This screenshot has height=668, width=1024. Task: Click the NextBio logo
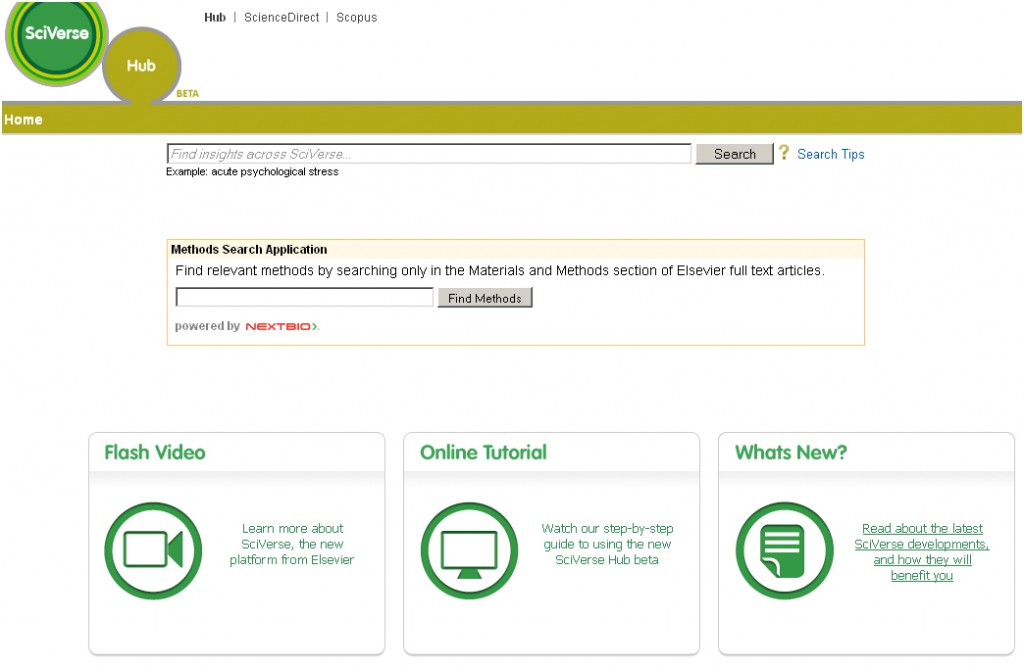[x=282, y=326]
